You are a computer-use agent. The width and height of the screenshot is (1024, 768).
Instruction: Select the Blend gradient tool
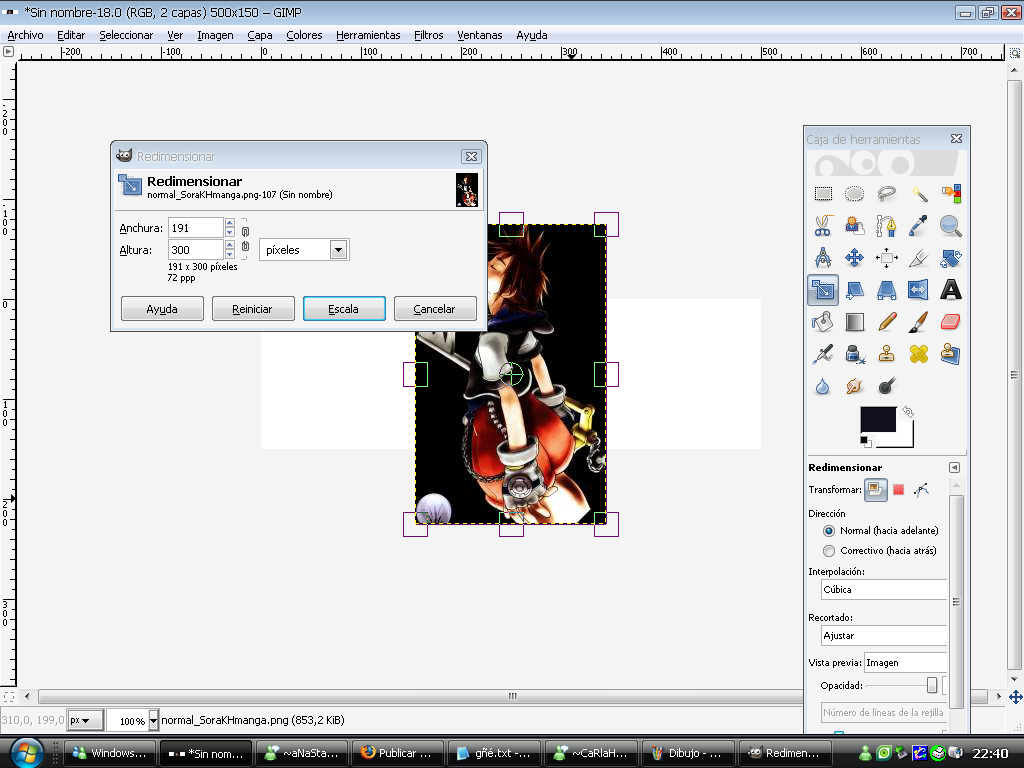pos(854,322)
